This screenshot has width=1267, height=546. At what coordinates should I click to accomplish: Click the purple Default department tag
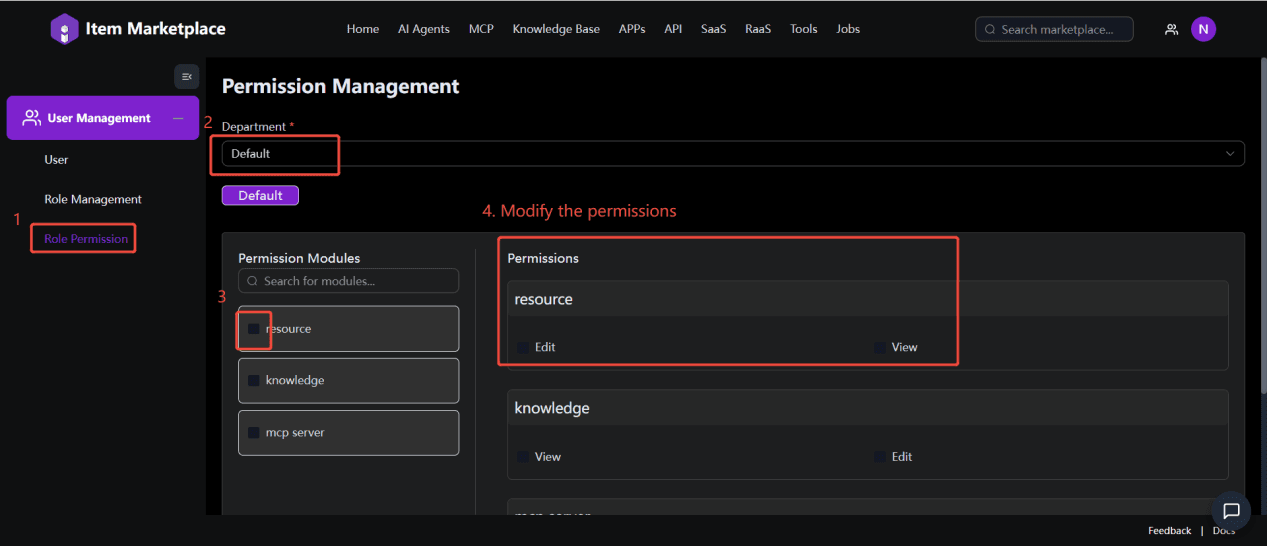[x=260, y=196]
